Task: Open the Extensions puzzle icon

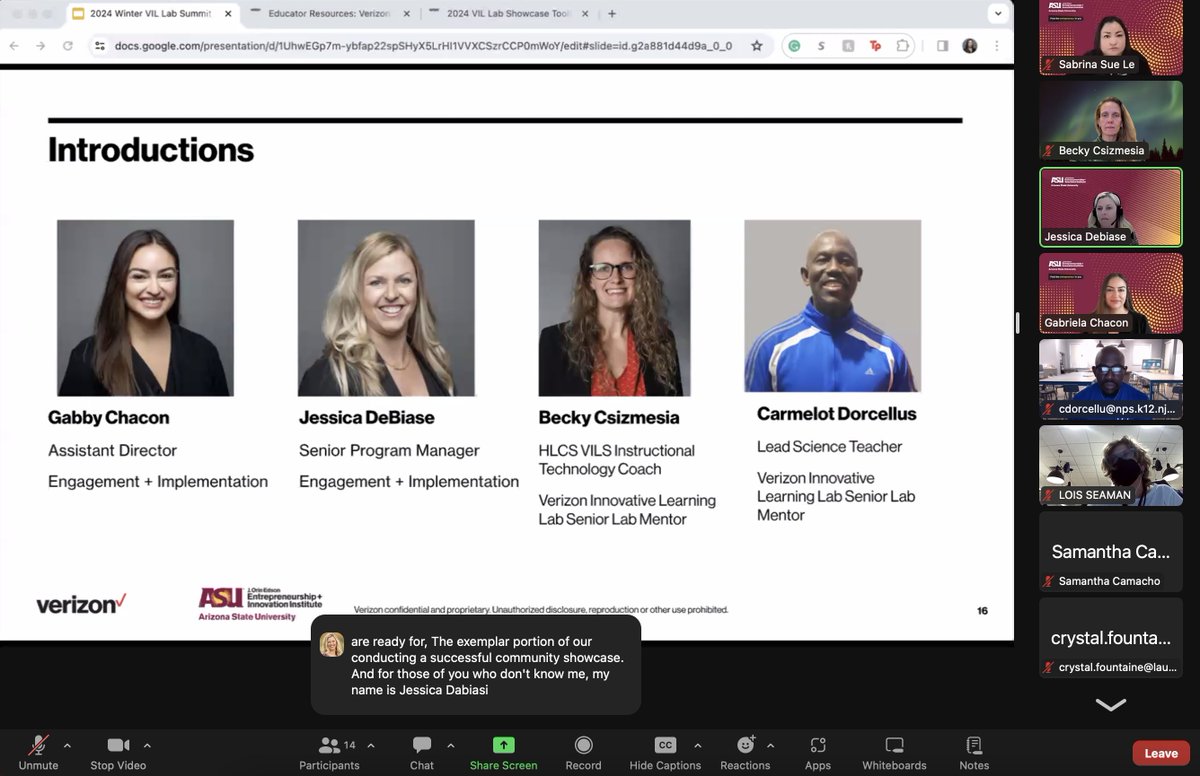Action: click(x=903, y=46)
